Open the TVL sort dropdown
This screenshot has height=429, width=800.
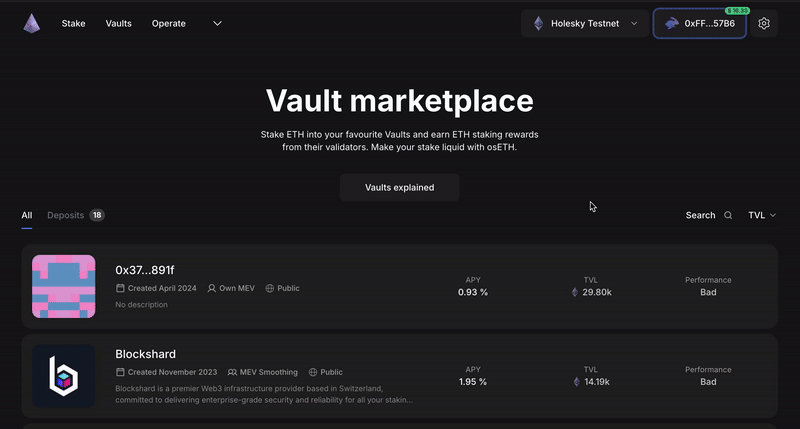click(x=762, y=215)
